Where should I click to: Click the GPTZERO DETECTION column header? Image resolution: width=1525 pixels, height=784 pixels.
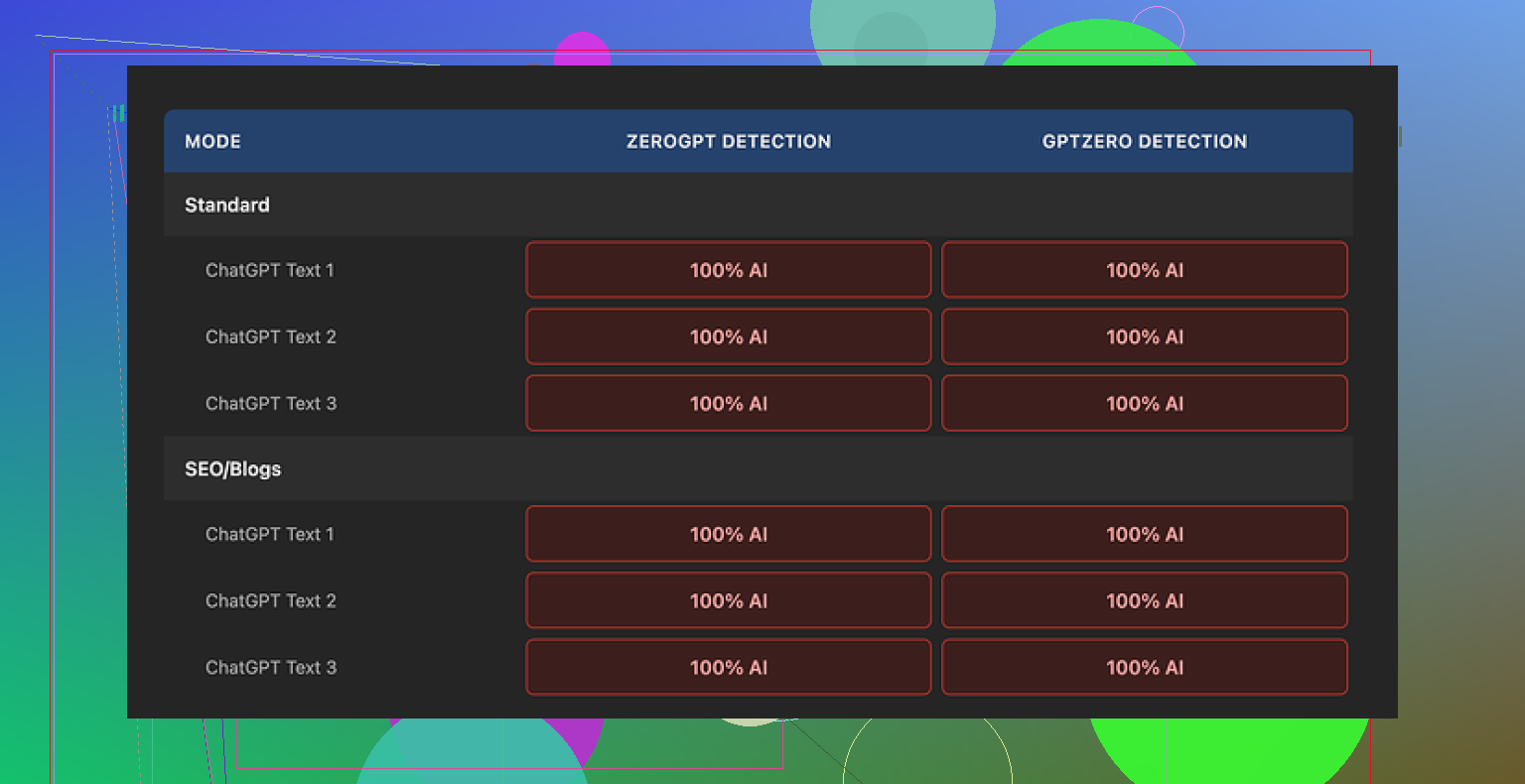click(x=1144, y=141)
